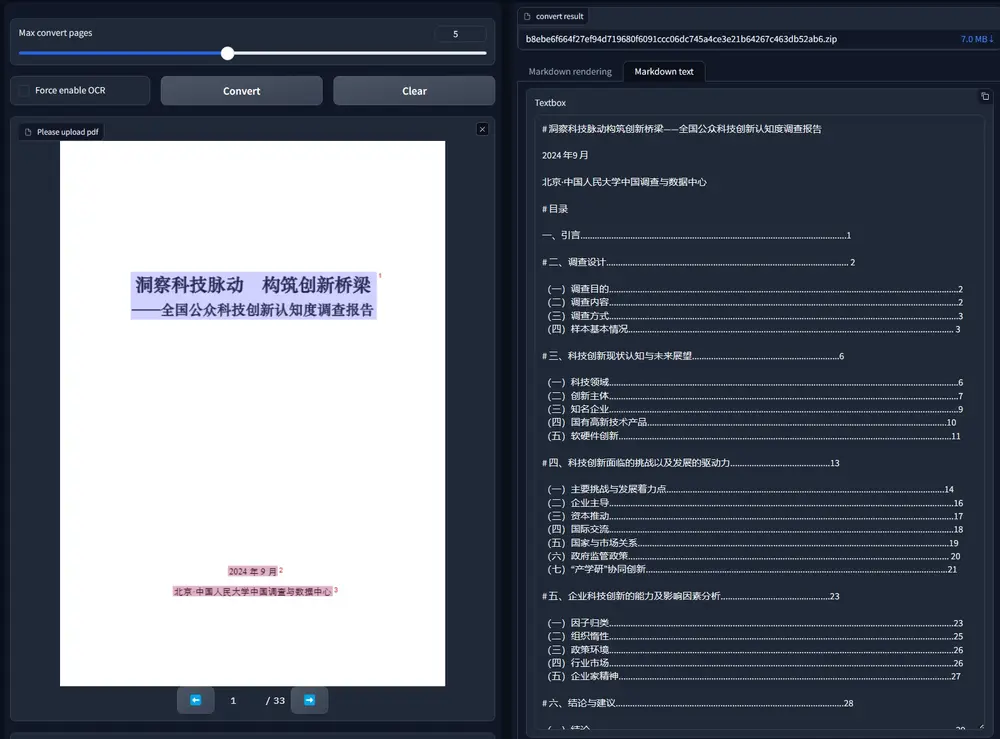
Task: Click the document title line in textbox
Action: (x=681, y=129)
